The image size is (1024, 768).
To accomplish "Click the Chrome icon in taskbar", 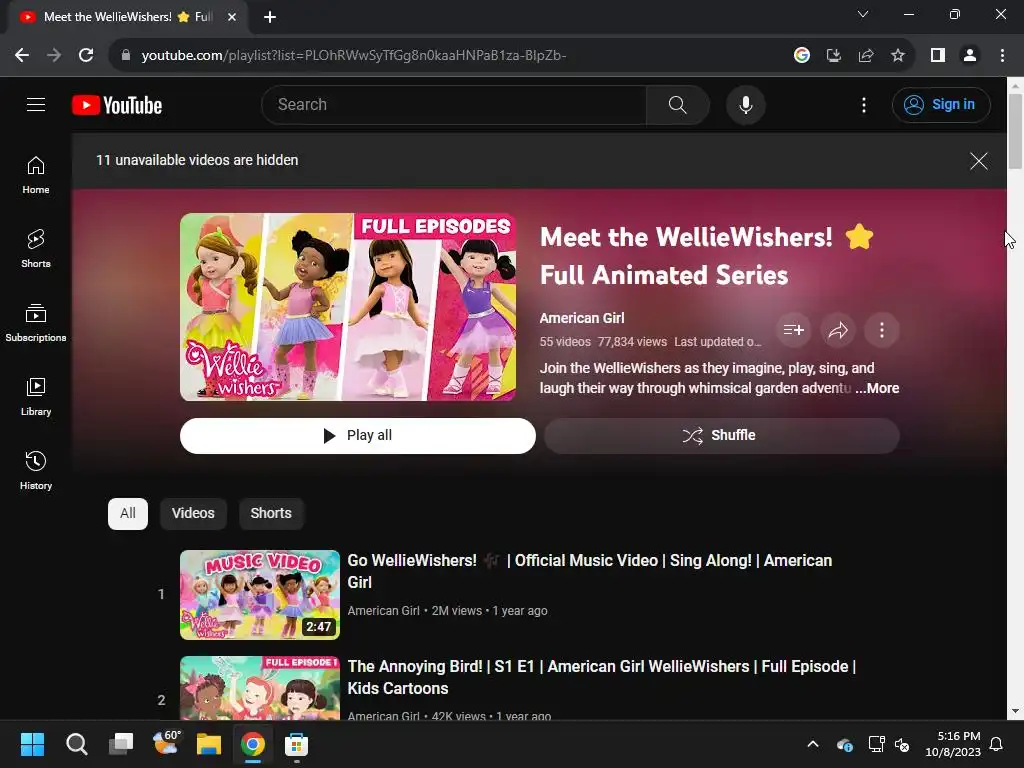I will click(x=253, y=744).
